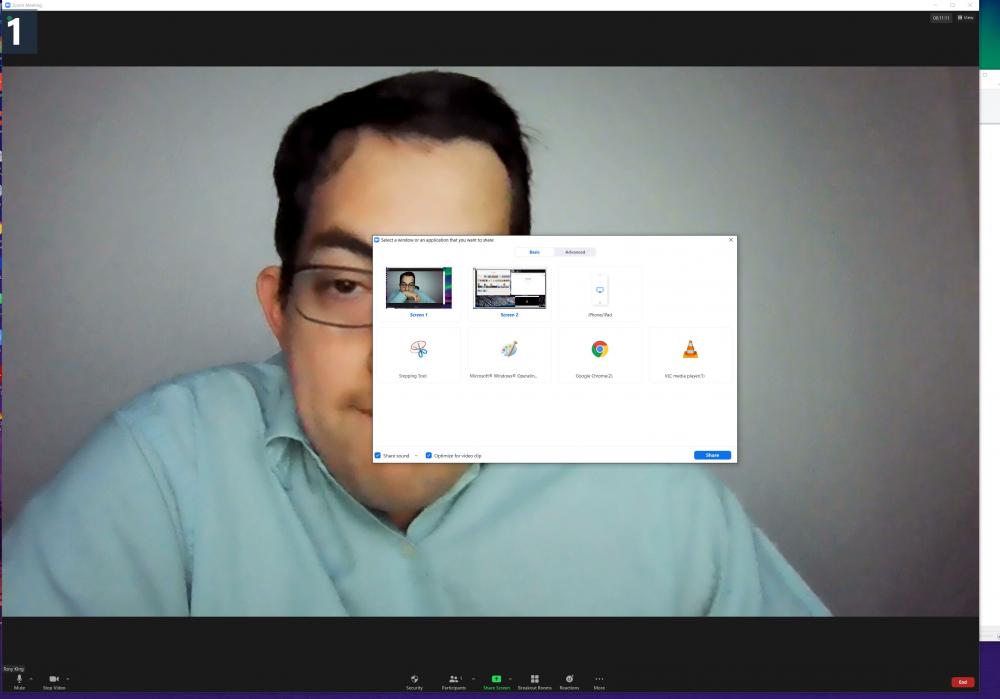Select Google Chrome for sharing
The width and height of the screenshot is (1000, 699).
coord(599,352)
